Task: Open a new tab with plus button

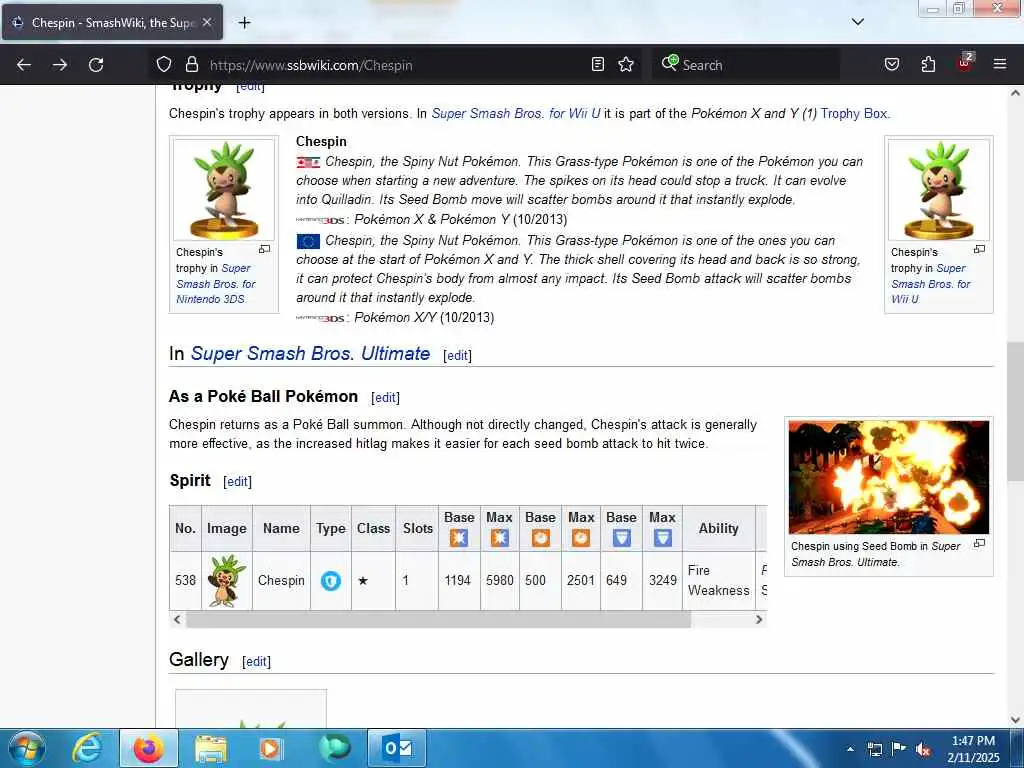Action: [244, 23]
